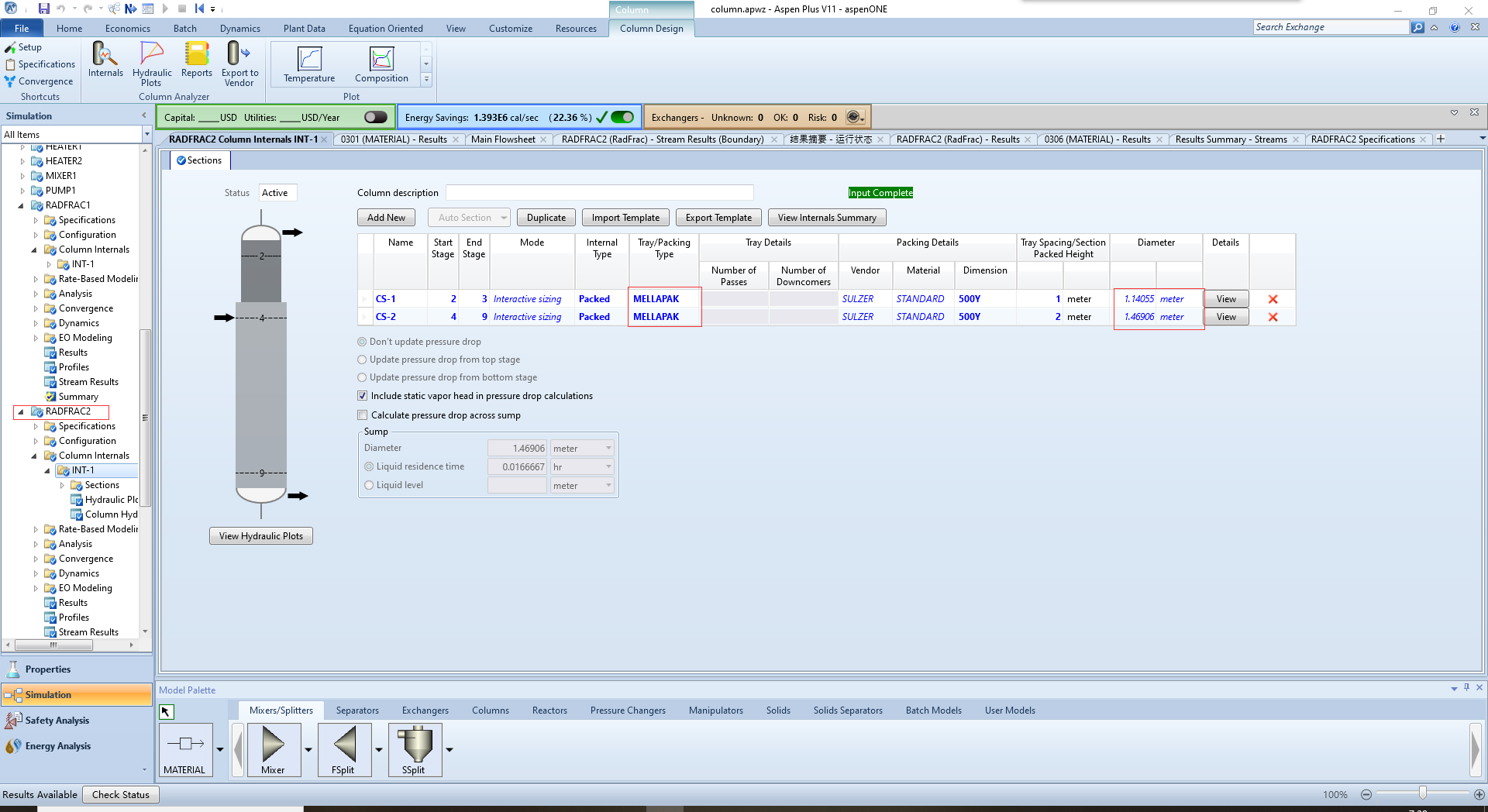Viewport: 1488px width, 812px height.
Task: Select Liquid level radio button
Action: coord(369,485)
